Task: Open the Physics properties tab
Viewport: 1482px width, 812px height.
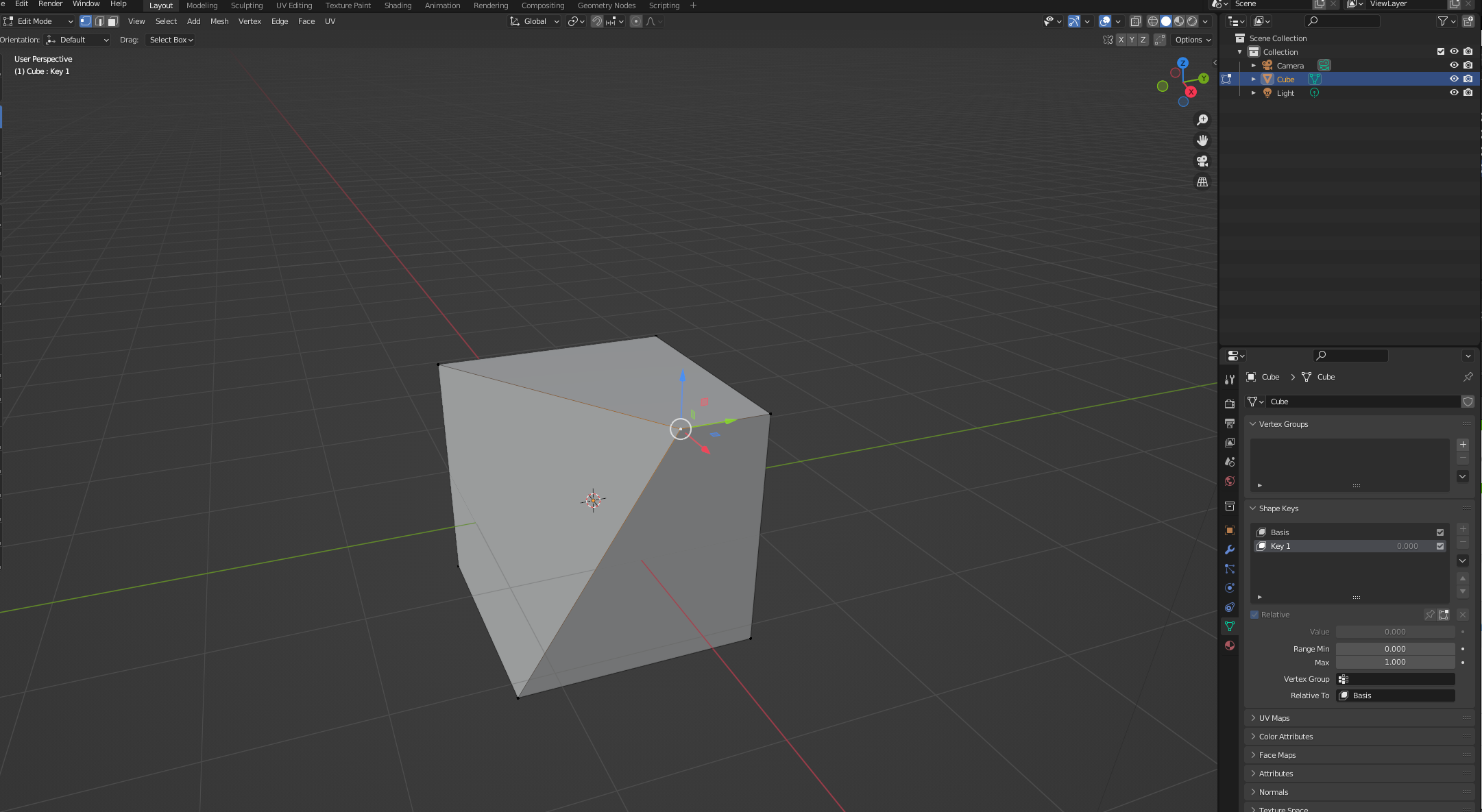Action: click(1230, 588)
